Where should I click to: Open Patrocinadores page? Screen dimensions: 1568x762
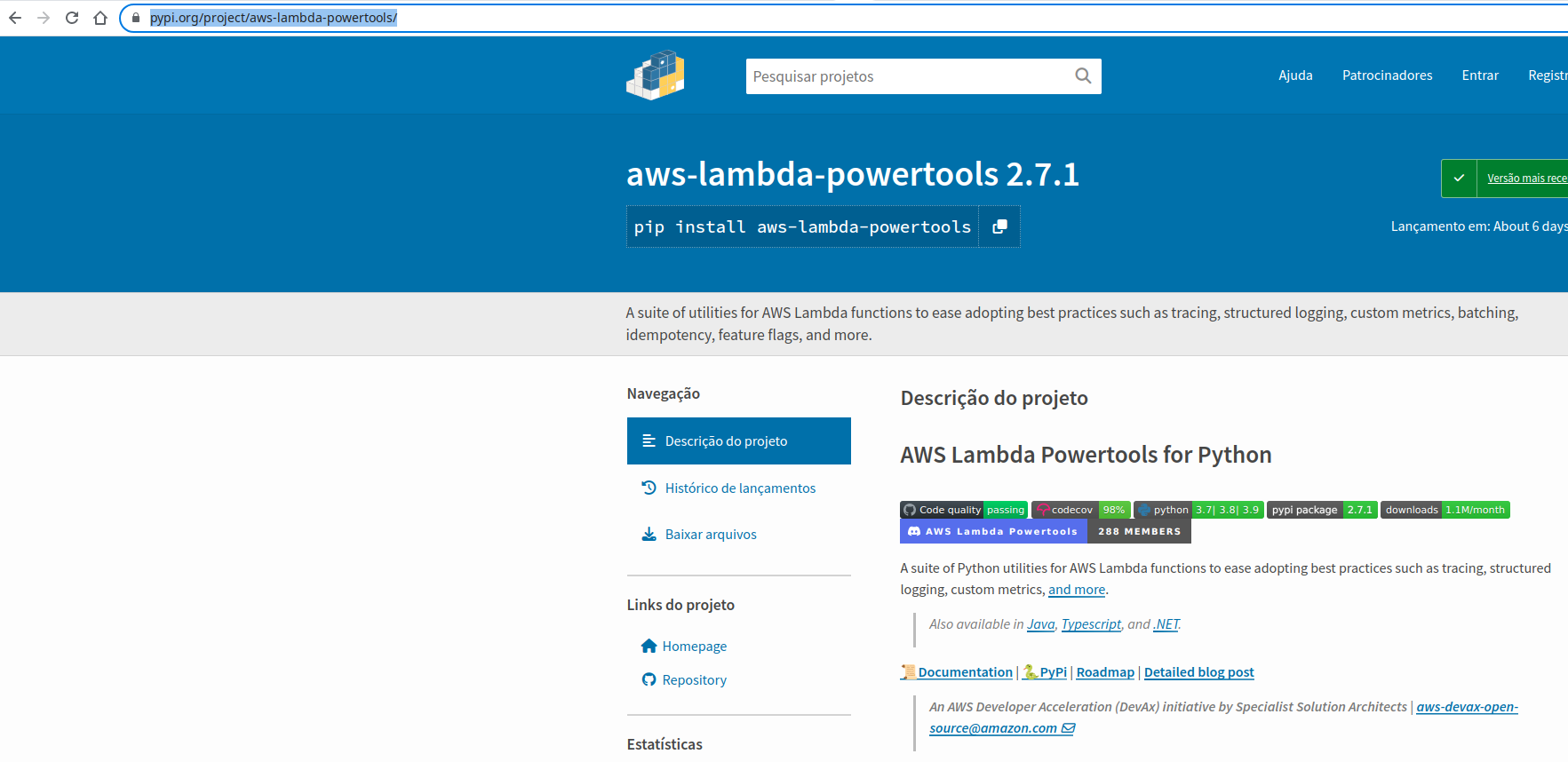(1387, 75)
